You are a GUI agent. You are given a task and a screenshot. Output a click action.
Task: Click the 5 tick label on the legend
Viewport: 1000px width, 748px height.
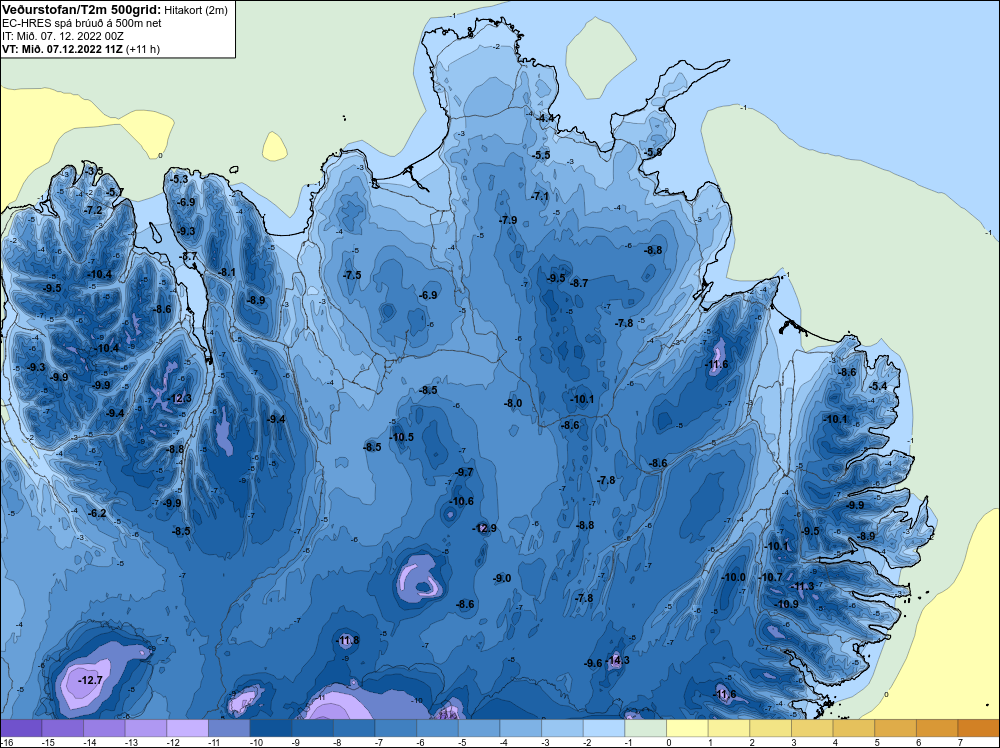click(x=878, y=743)
